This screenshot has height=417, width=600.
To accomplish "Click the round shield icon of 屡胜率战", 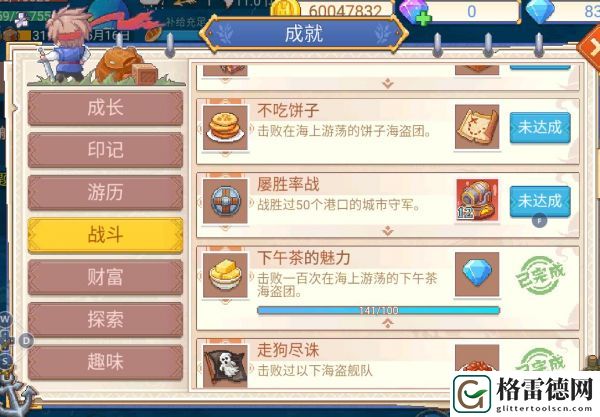I will [225, 201].
